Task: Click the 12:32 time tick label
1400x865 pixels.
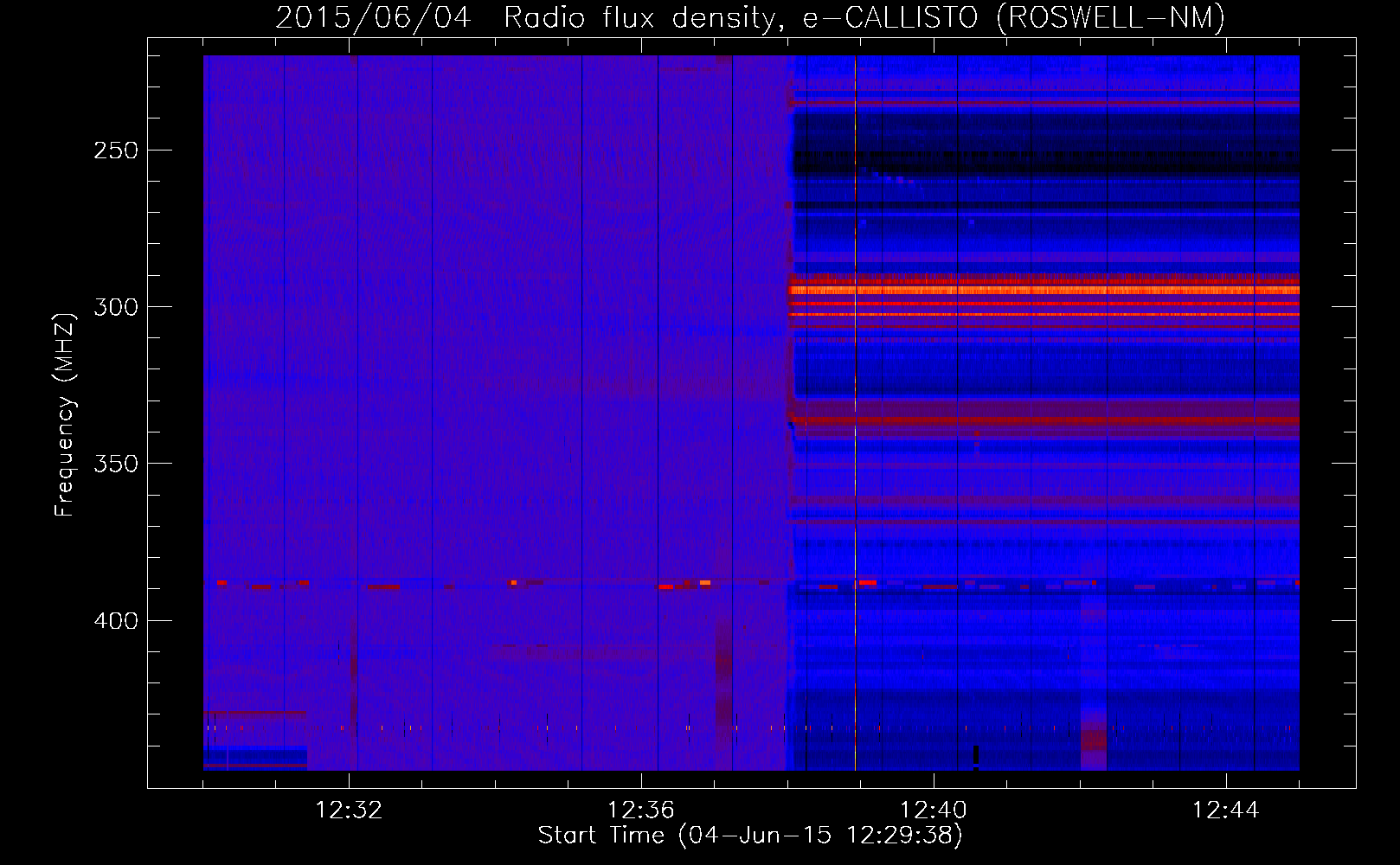Action: pos(349,811)
